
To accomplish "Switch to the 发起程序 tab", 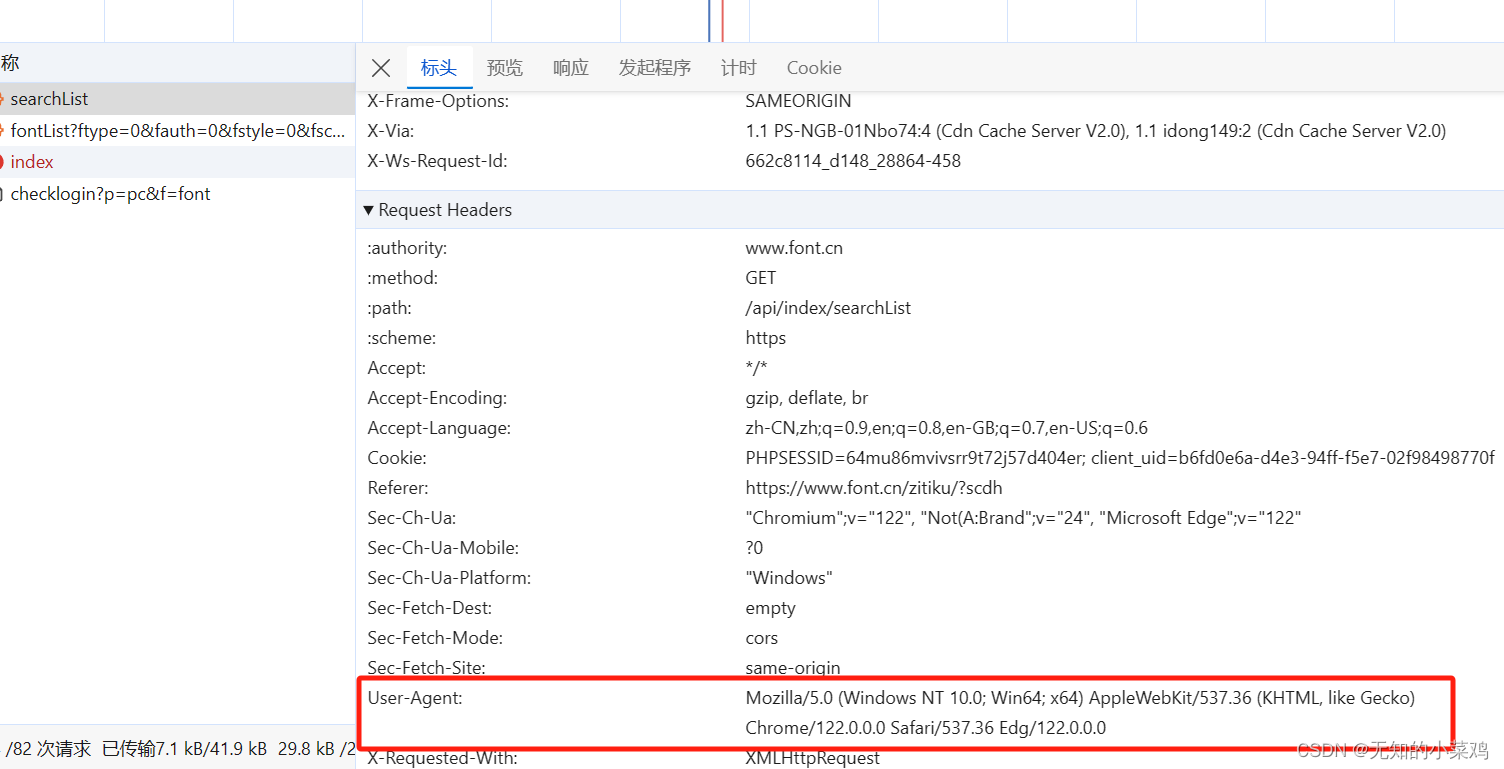I will pos(655,68).
